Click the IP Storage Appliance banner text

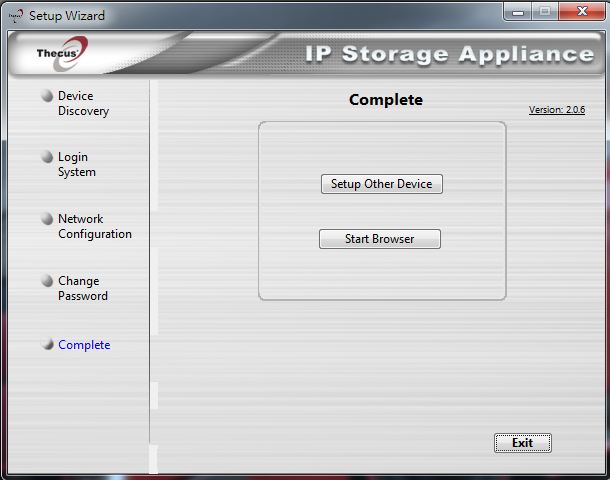coord(449,54)
